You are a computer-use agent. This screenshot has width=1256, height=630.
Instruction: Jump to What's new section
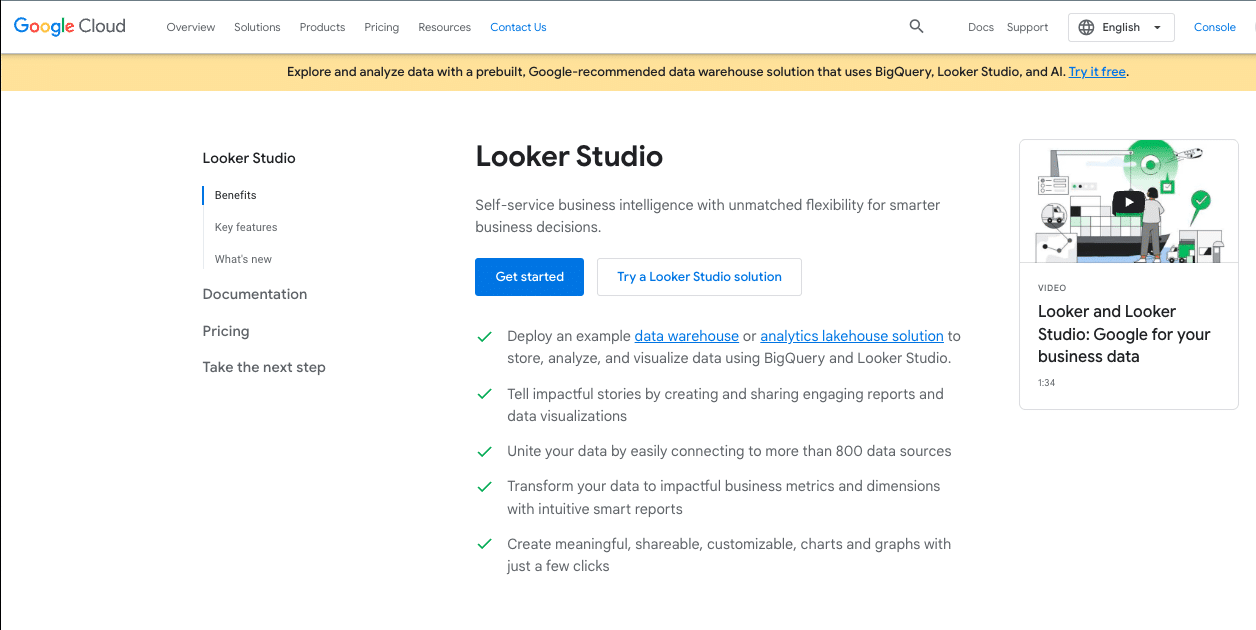pyautogui.click(x=243, y=259)
